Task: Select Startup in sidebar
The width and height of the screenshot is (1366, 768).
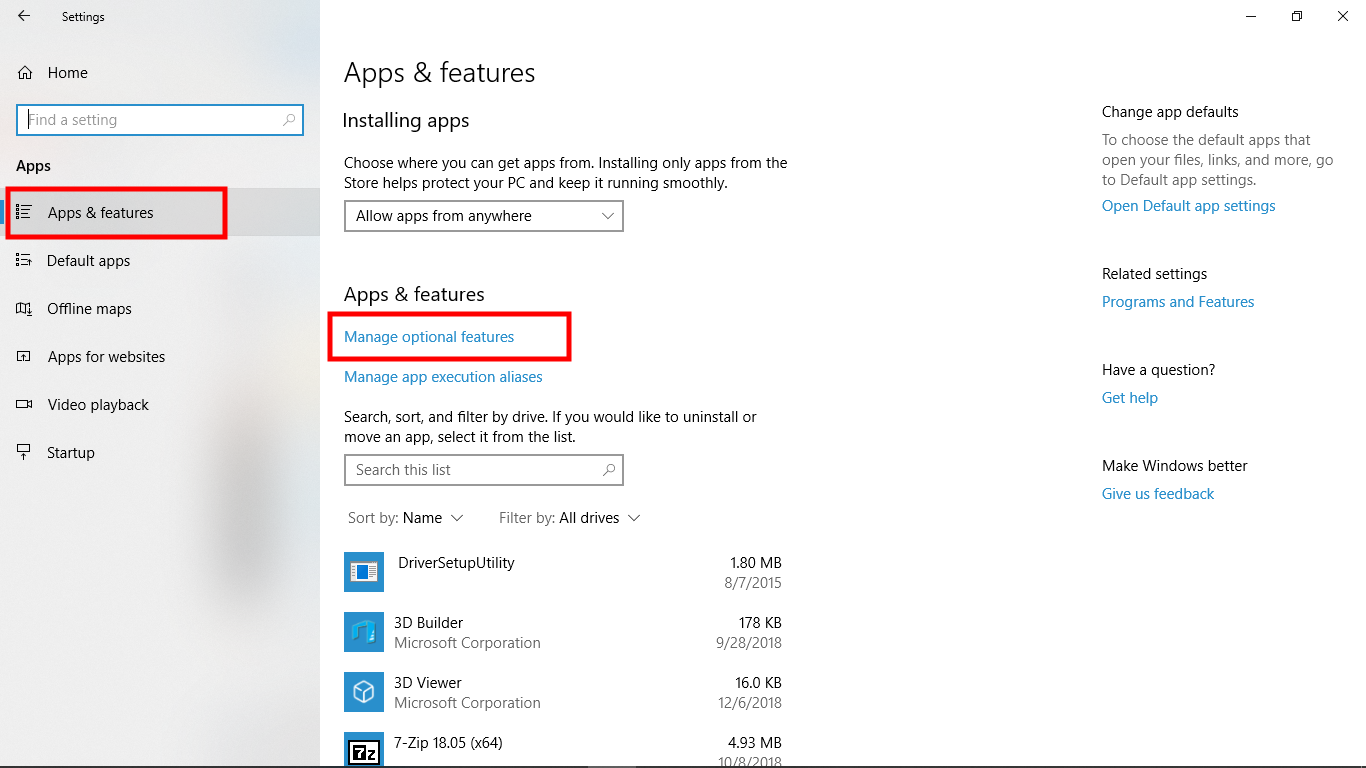Action: click(x=160, y=452)
